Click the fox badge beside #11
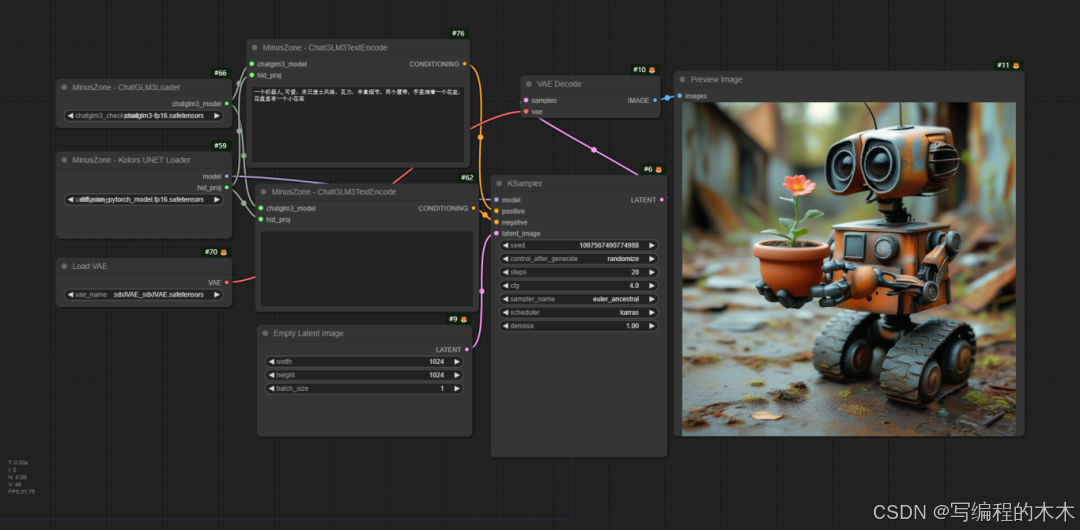Viewport: 1080px width, 530px height. click(x=1016, y=65)
